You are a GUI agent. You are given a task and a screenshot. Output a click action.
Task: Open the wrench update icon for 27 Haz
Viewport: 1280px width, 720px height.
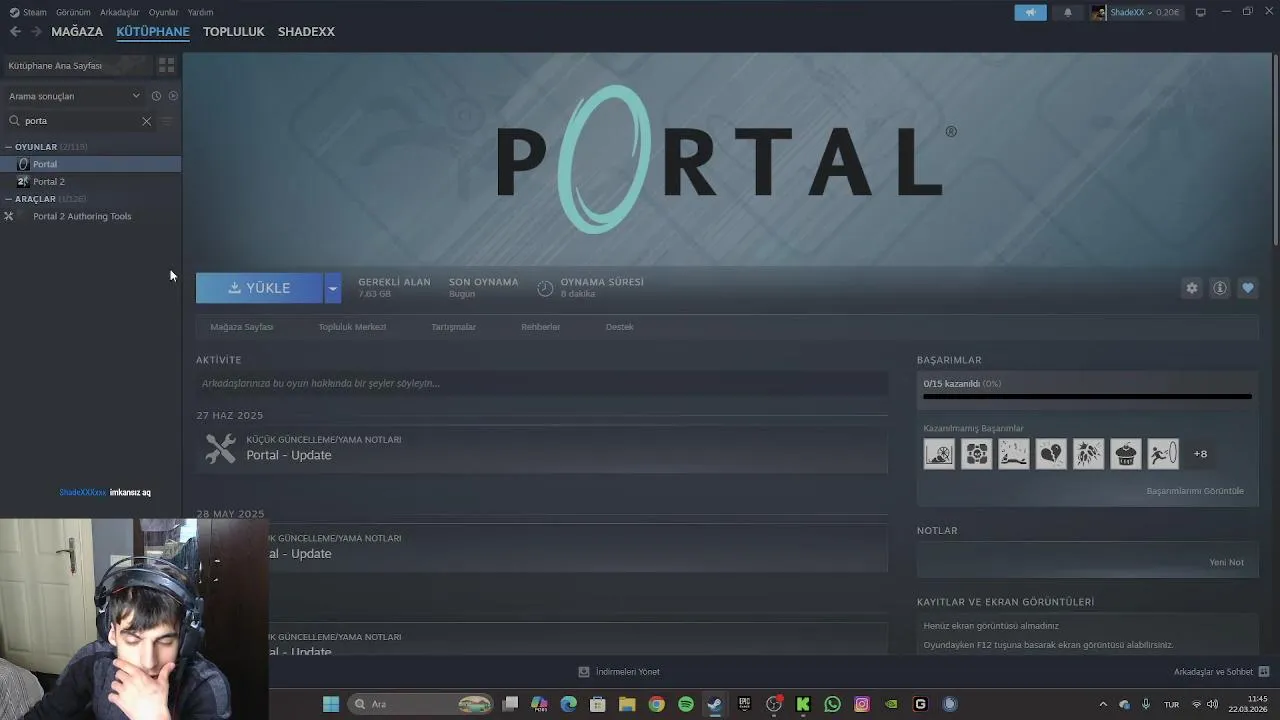click(220, 448)
